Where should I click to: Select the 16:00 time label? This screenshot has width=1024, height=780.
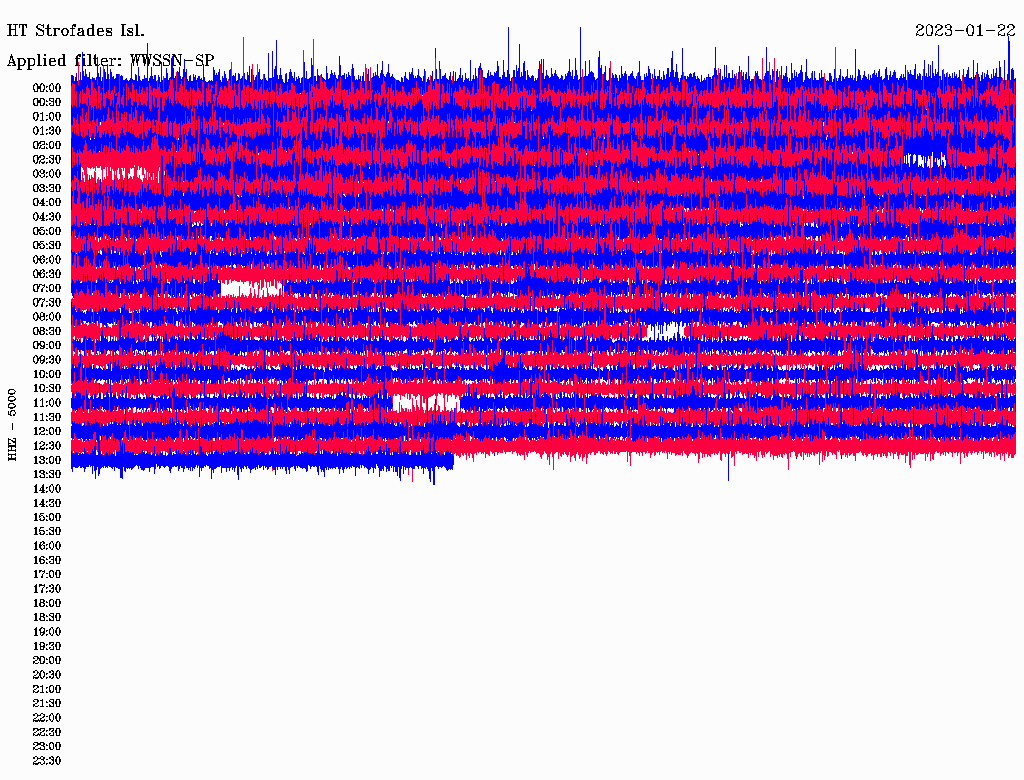47,545
